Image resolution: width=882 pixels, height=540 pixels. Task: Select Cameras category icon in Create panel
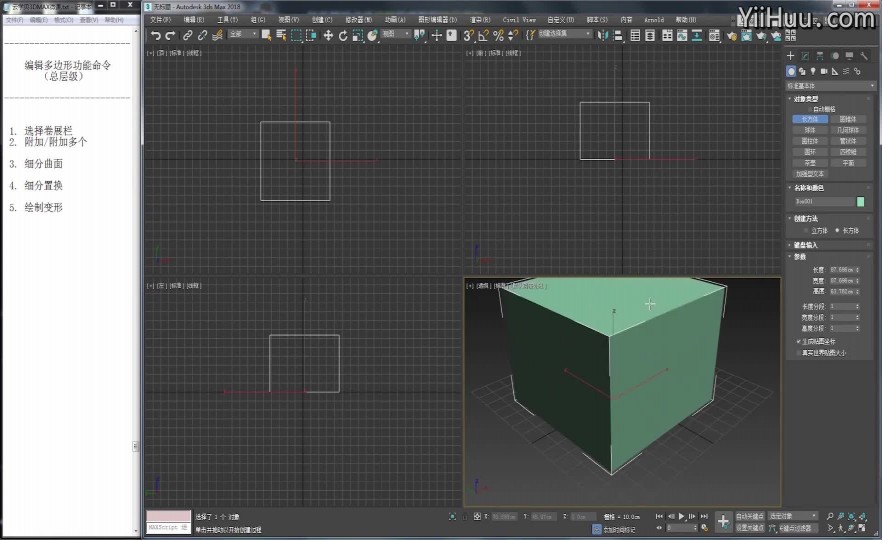pos(824,71)
